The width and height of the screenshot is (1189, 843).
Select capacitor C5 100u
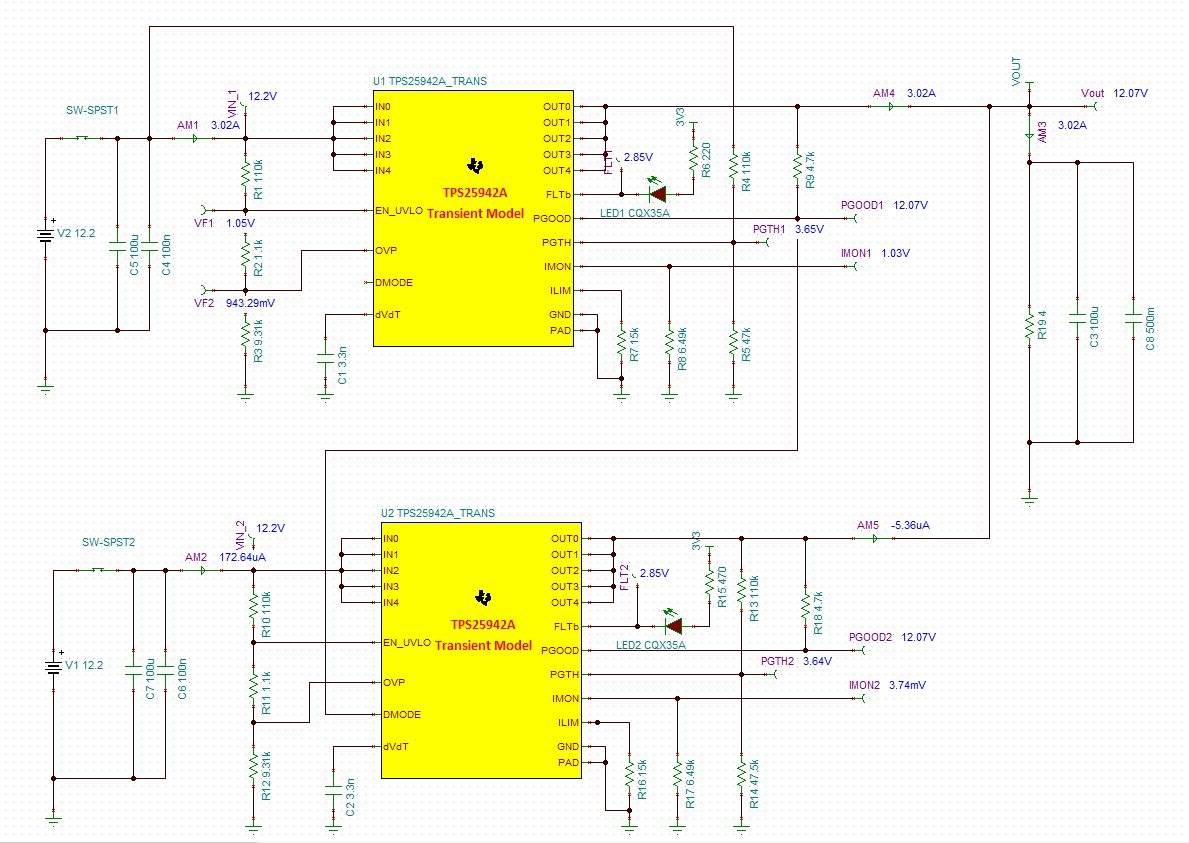(117, 247)
